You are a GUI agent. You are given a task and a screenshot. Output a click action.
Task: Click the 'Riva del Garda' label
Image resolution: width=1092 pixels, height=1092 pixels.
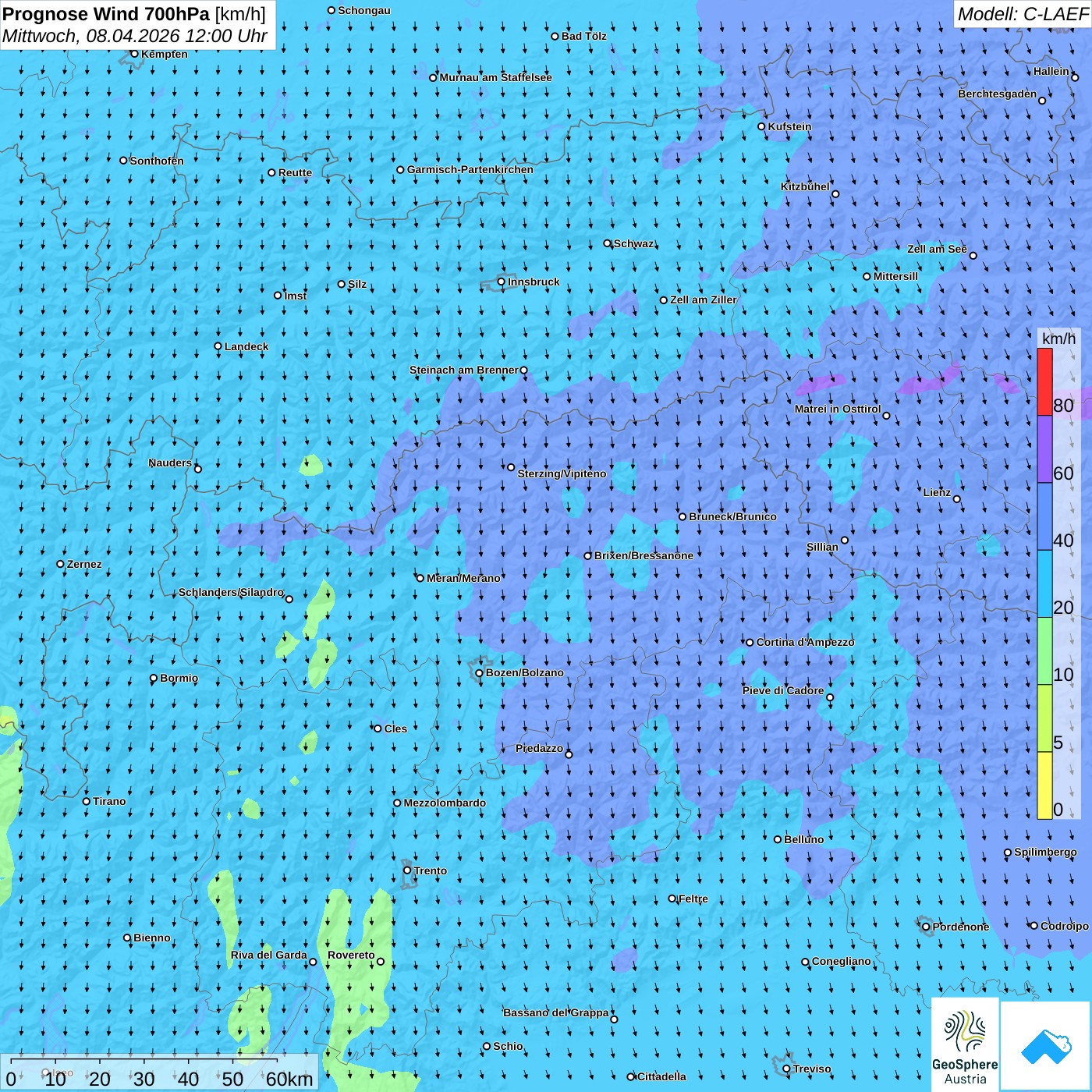(x=269, y=955)
